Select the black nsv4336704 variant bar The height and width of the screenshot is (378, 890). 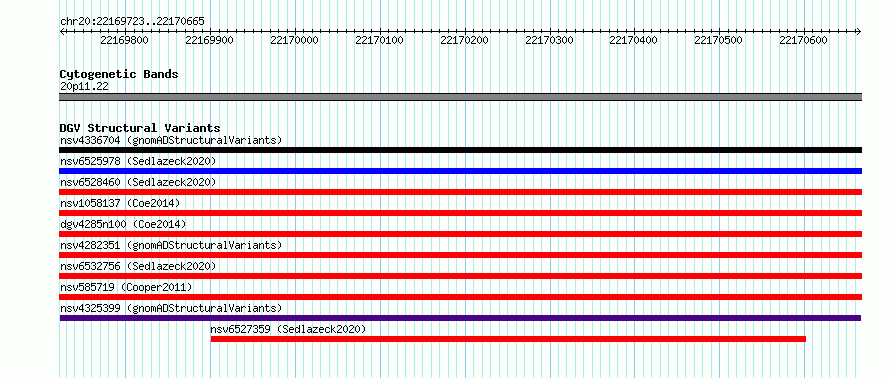coord(461,150)
